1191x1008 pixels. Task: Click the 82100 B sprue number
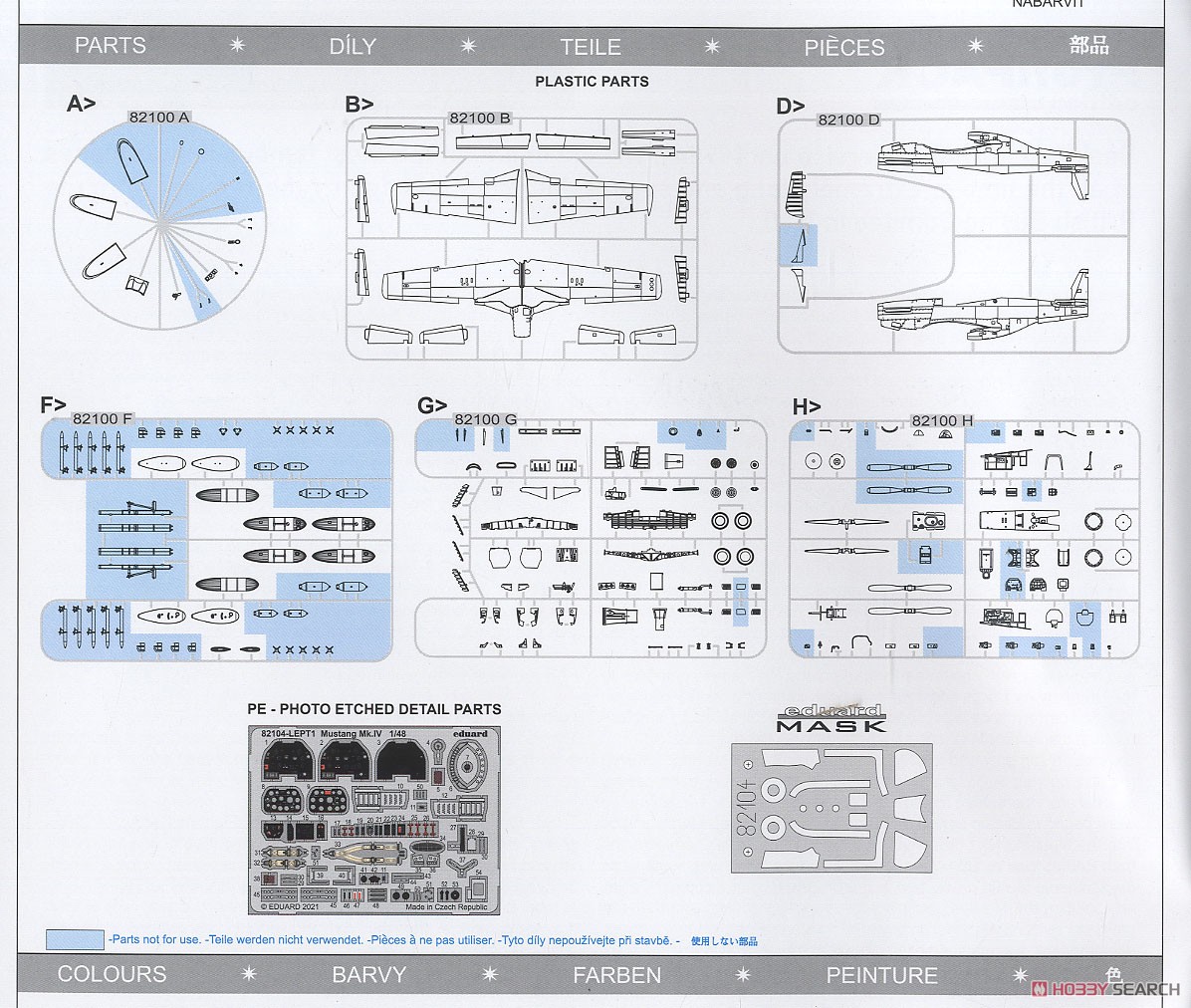coord(480,118)
